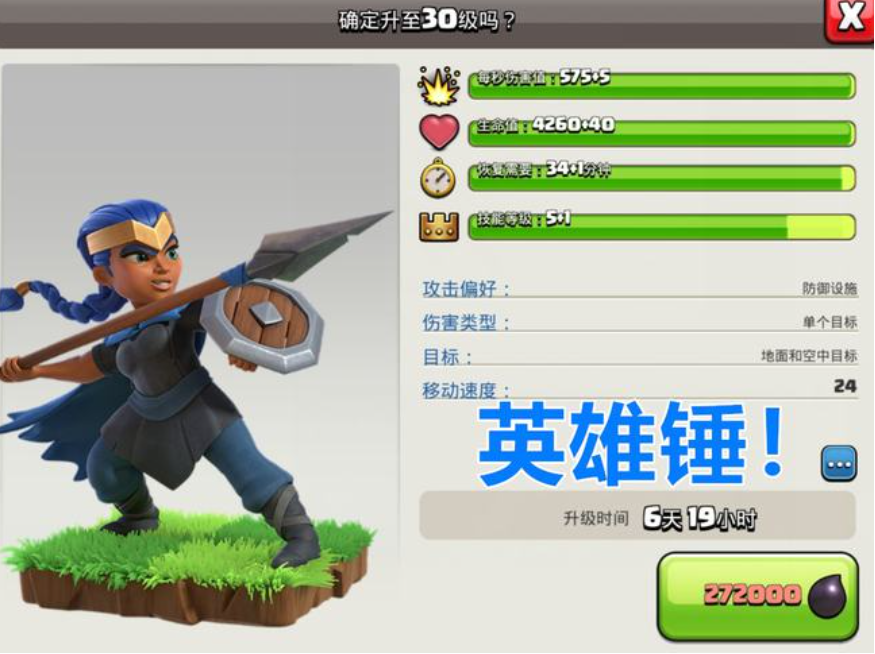
Task: Click the damage per second explosion icon
Action: [x=439, y=86]
